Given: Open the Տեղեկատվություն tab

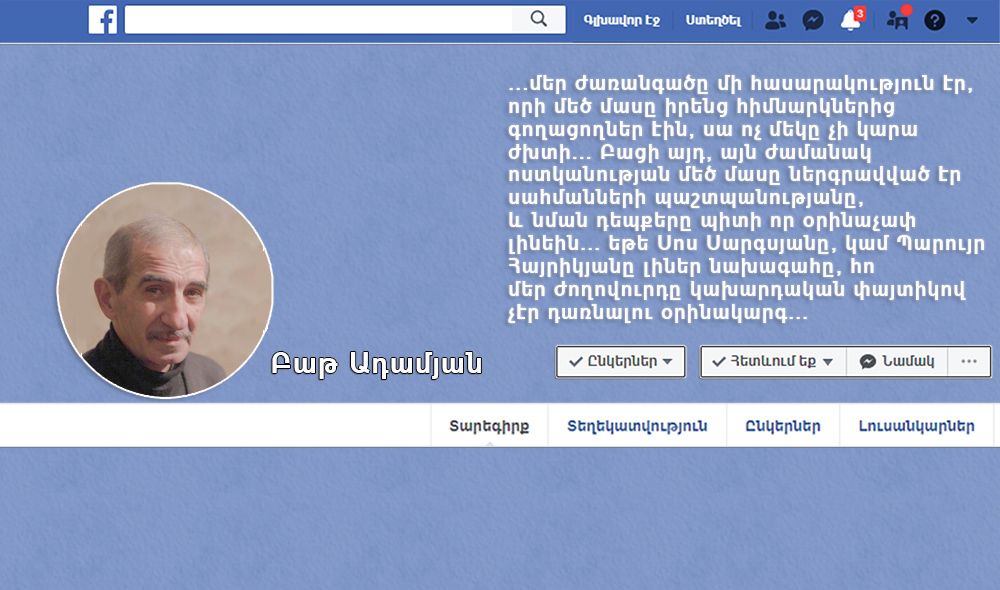Looking at the screenshot, I should point(637,426).
